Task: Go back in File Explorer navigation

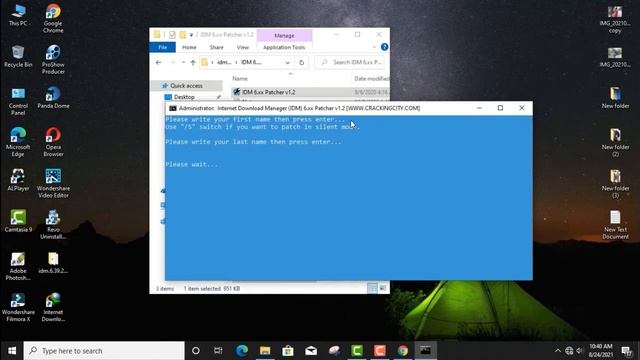Action: pyautogui.click(x=158, y=62)
